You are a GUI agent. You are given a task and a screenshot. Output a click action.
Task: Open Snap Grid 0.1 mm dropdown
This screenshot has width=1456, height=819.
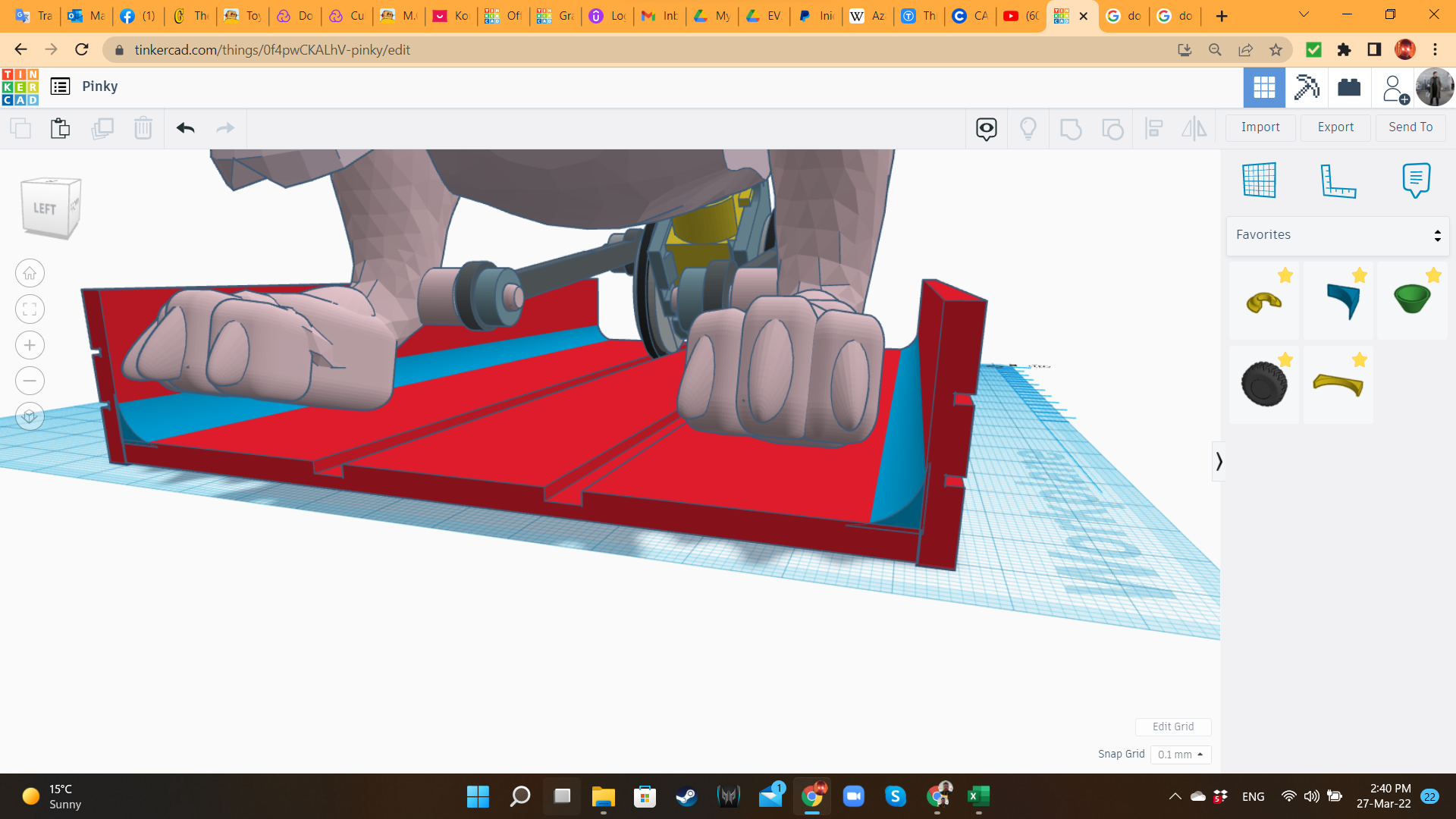point(1181,755)
